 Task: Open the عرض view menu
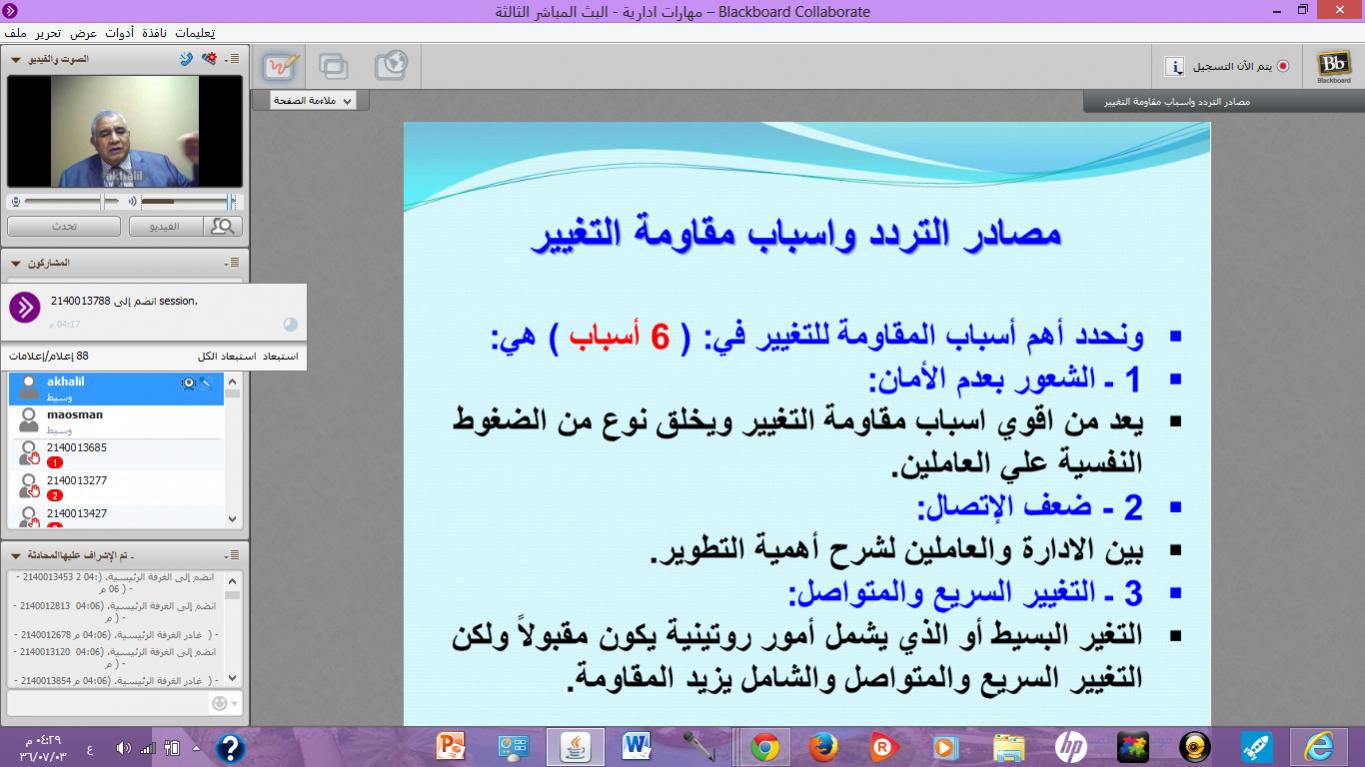(83, 33)
